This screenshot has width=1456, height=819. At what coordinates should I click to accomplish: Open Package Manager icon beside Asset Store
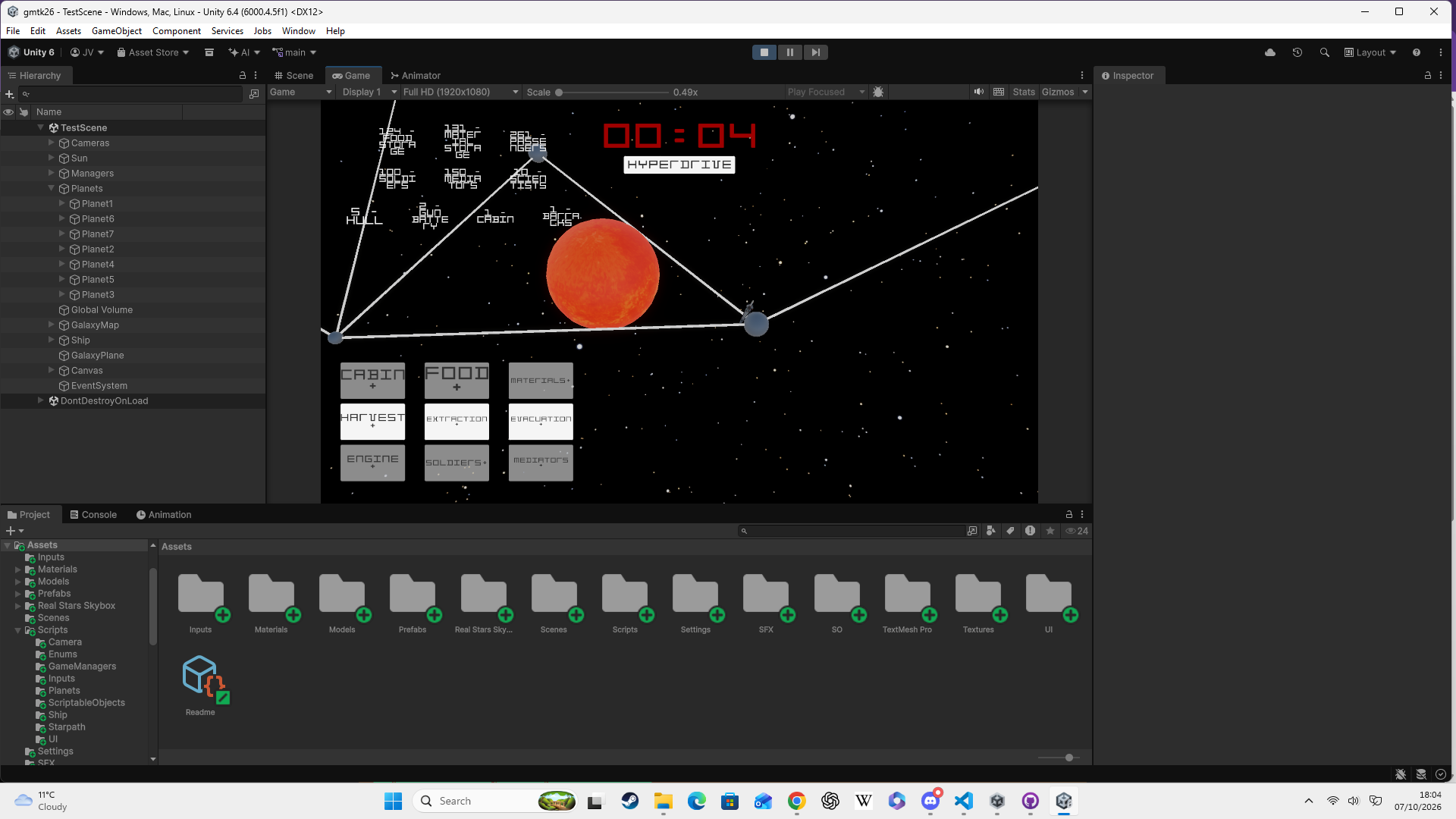(x=209, y=52)
